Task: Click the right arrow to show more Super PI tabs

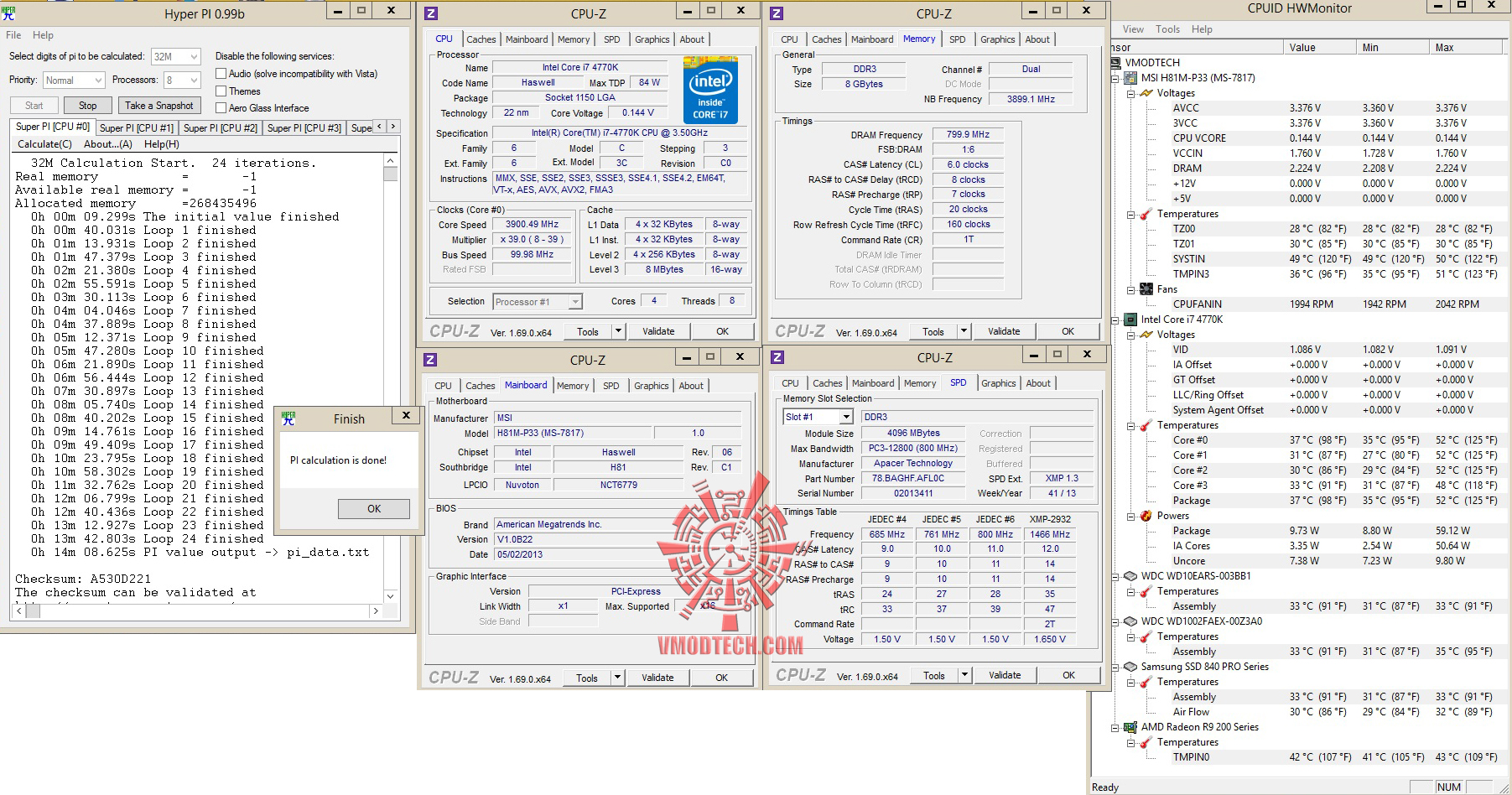Action: 392,127
